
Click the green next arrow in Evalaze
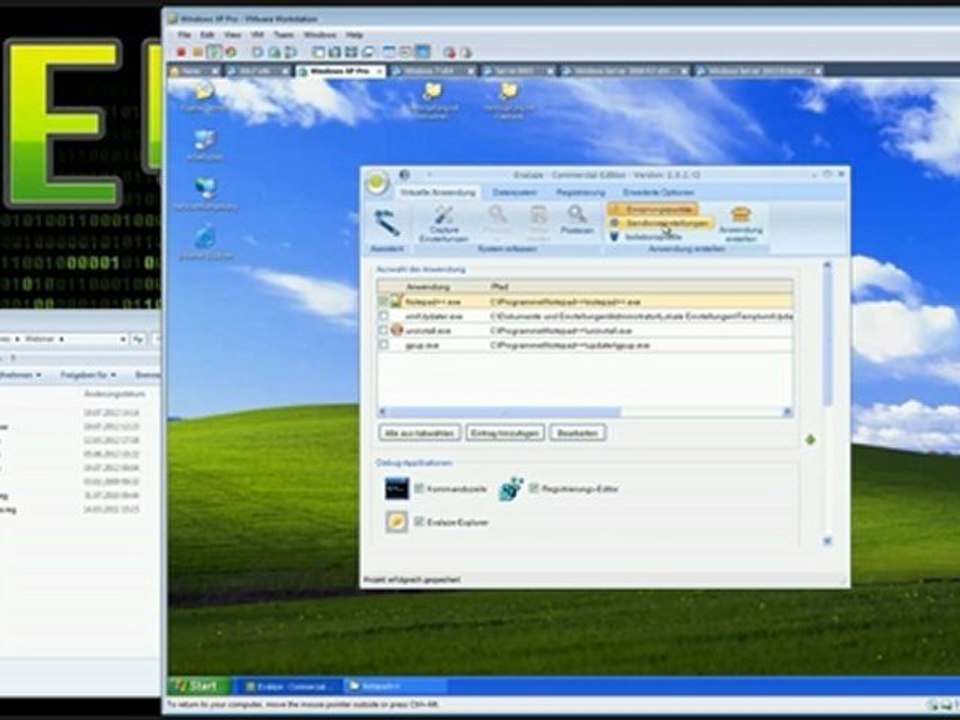[811, 440]
